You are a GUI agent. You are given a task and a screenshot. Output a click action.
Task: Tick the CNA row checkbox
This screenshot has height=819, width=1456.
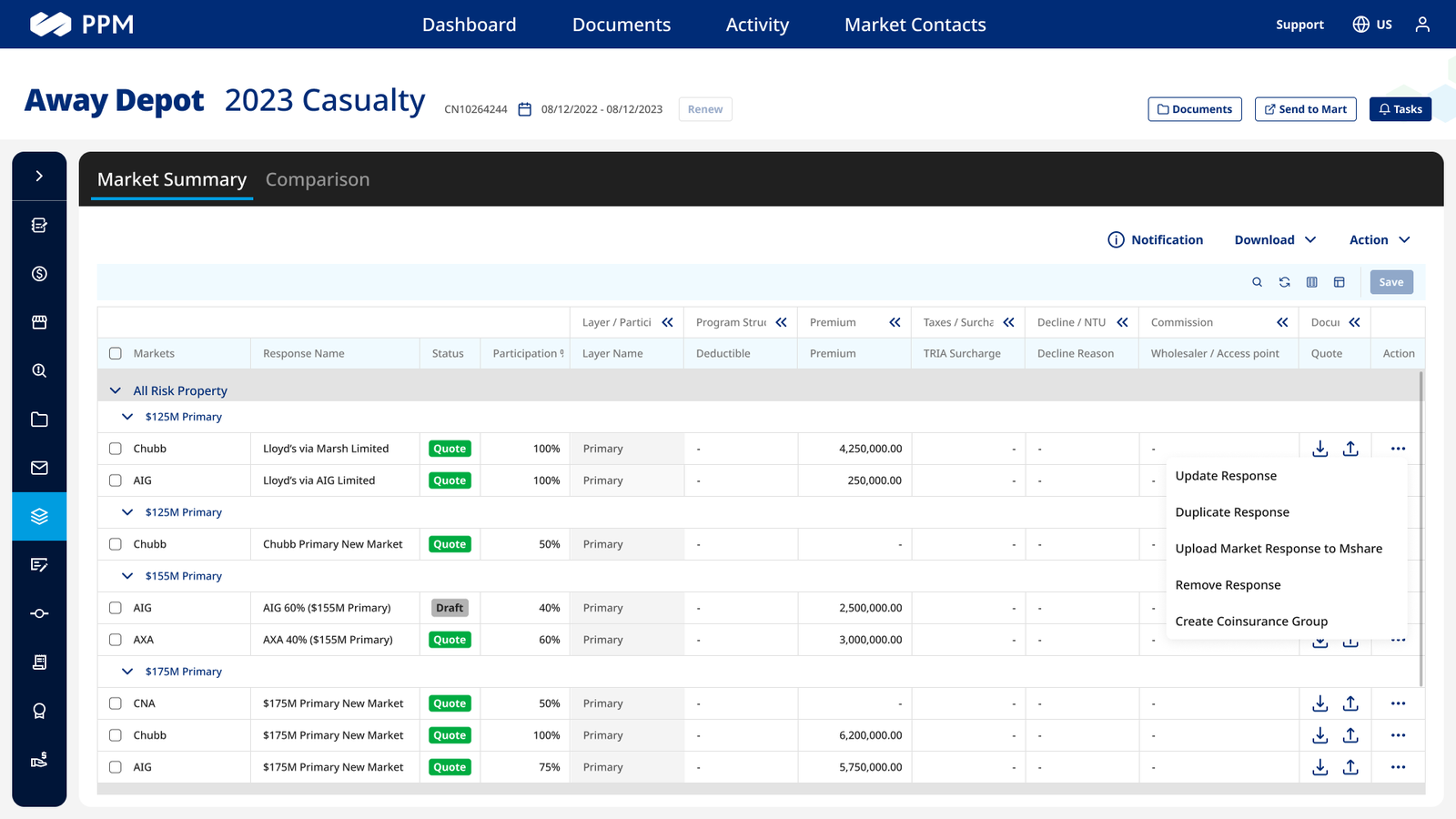pos(116,703)
